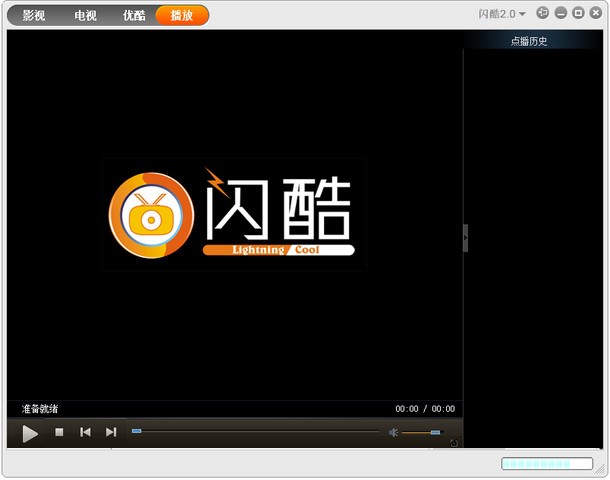Toggle fullscreen icon below volume slider
This screenshot has height=480, width=610.
[x=454, y=443]
